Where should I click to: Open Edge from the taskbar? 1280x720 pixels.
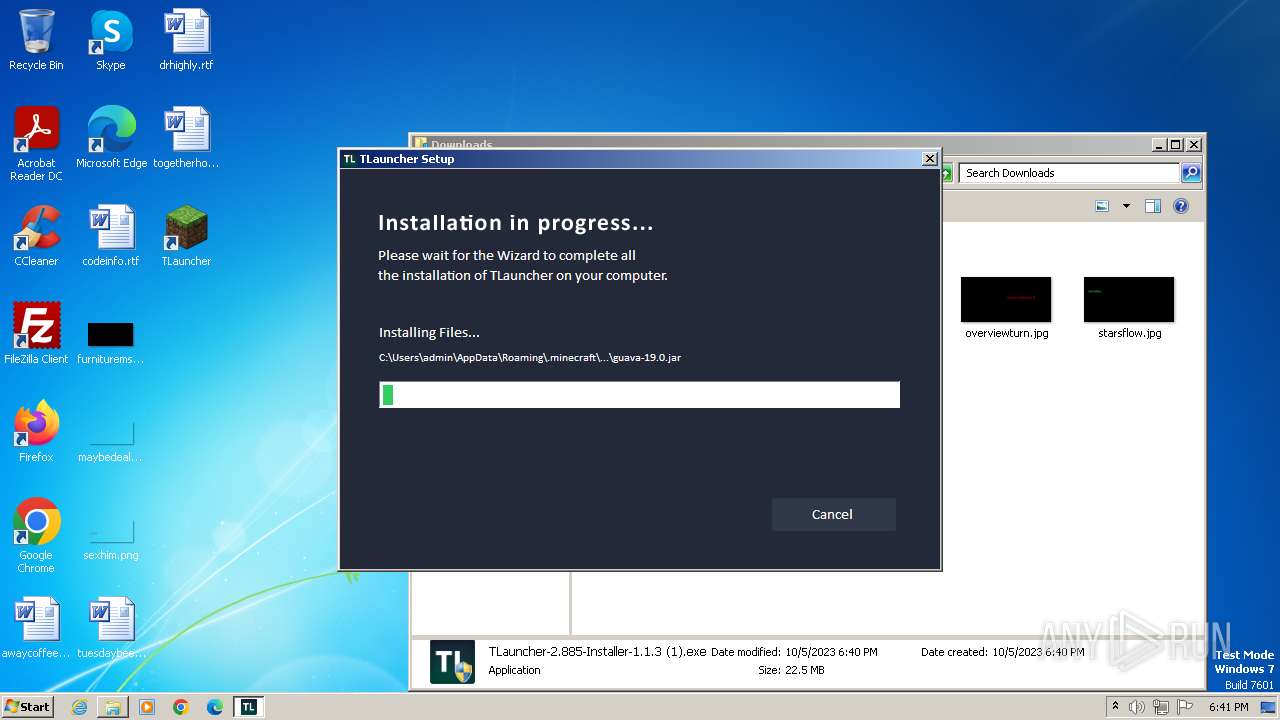point(215,707)
